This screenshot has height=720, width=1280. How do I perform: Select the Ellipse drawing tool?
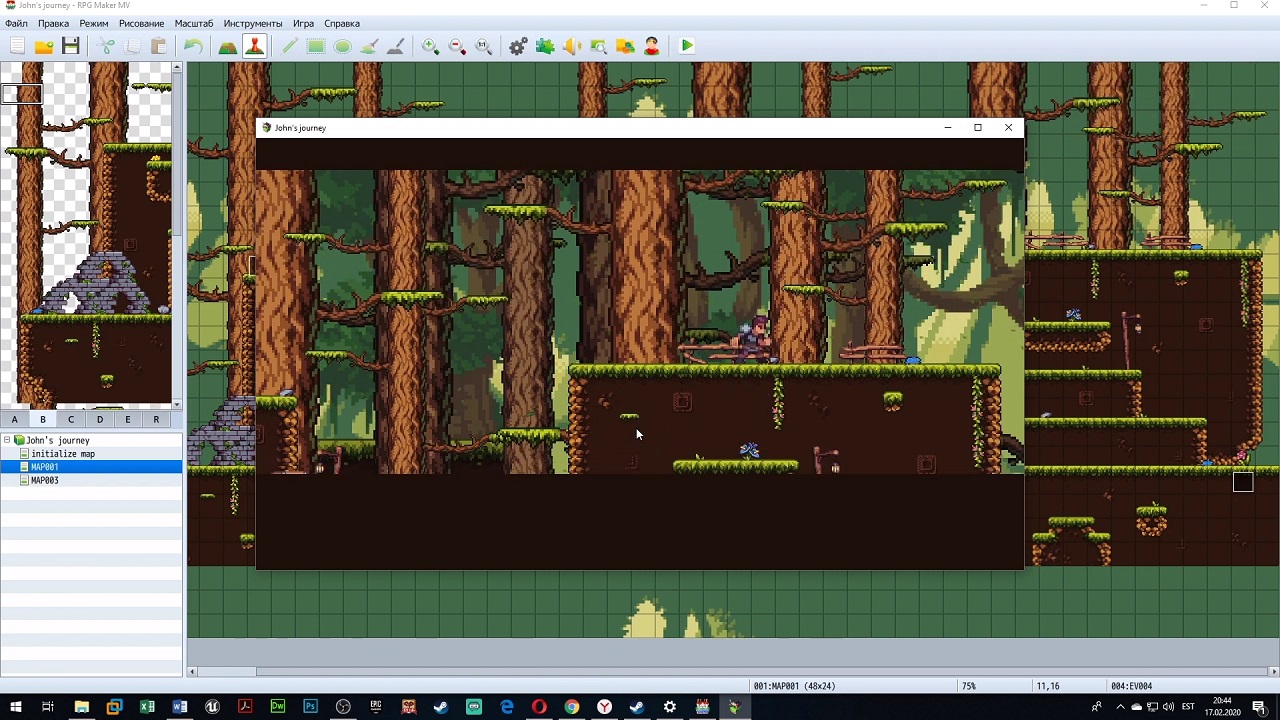[343, 46]
